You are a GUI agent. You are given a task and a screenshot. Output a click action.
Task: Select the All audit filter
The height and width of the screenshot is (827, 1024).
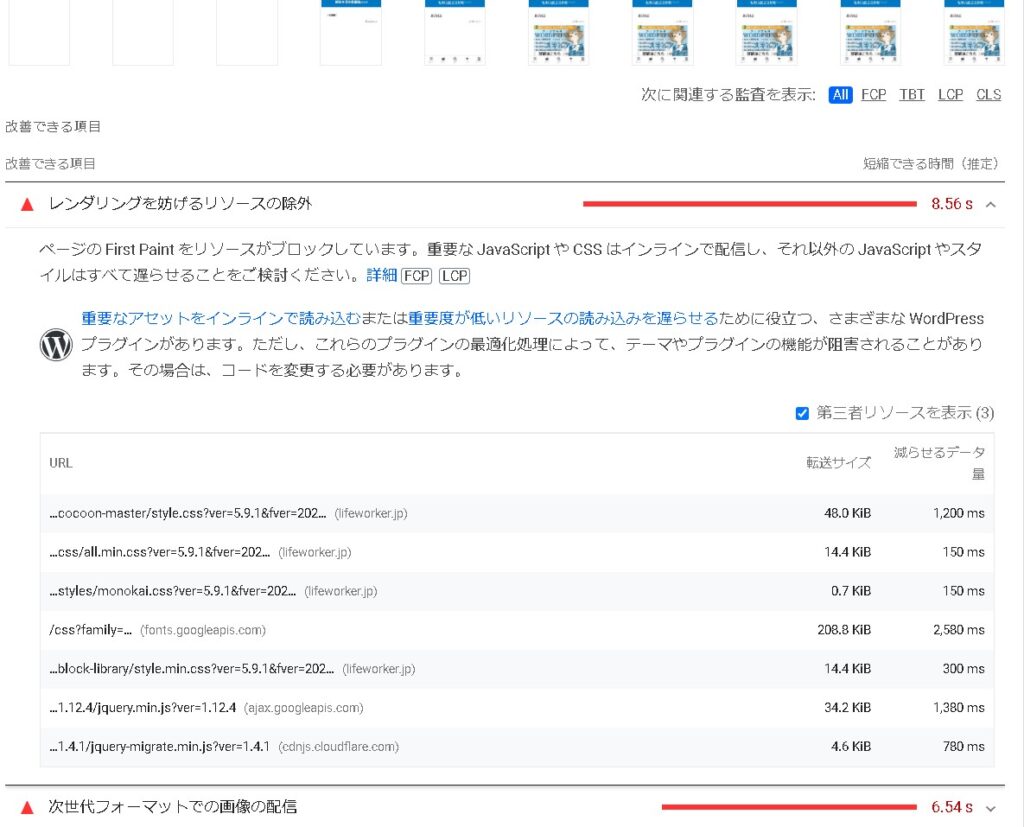pos(840,95)
